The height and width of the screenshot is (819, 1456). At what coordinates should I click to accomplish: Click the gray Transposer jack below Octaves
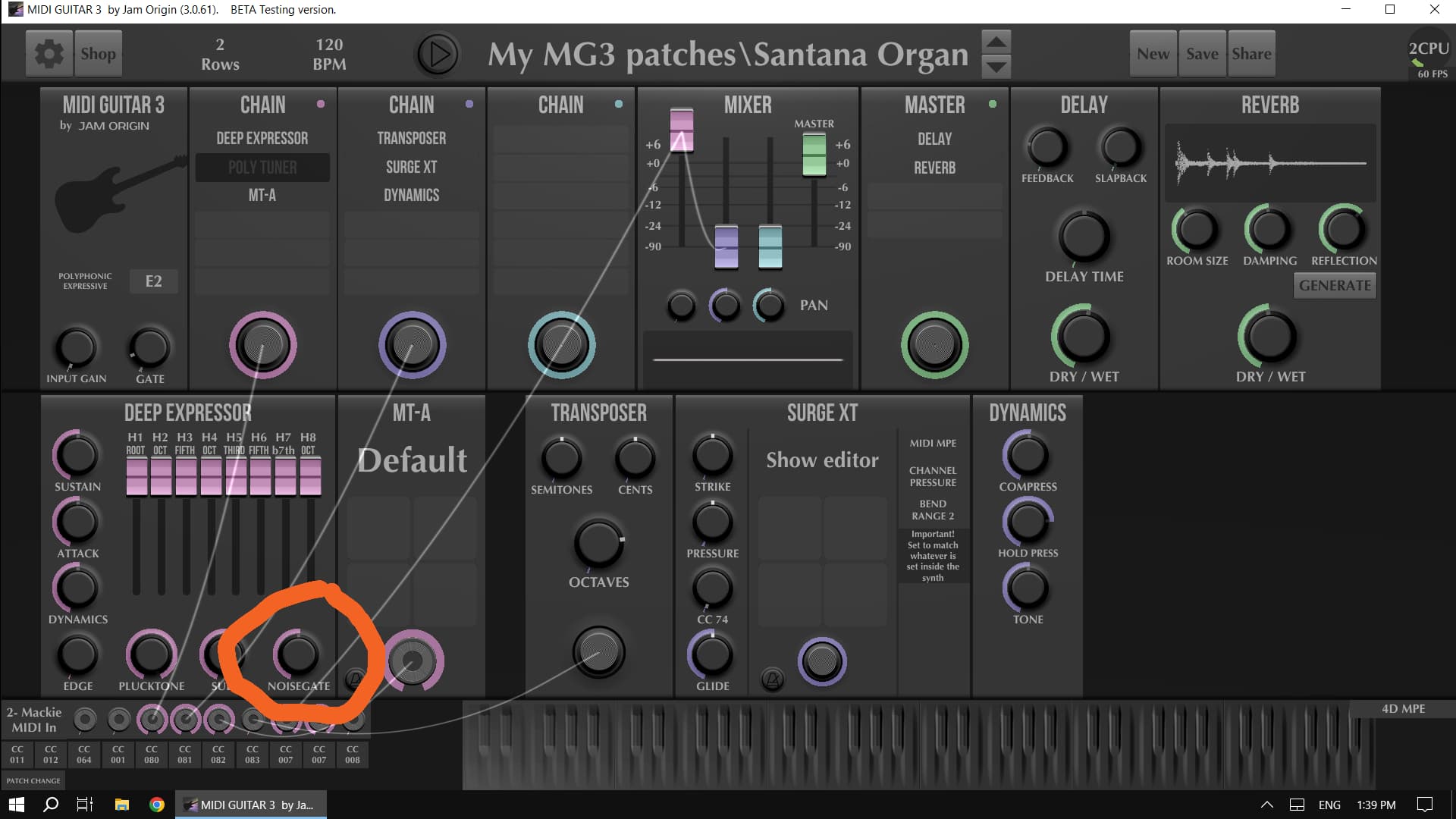pos(599,652)
